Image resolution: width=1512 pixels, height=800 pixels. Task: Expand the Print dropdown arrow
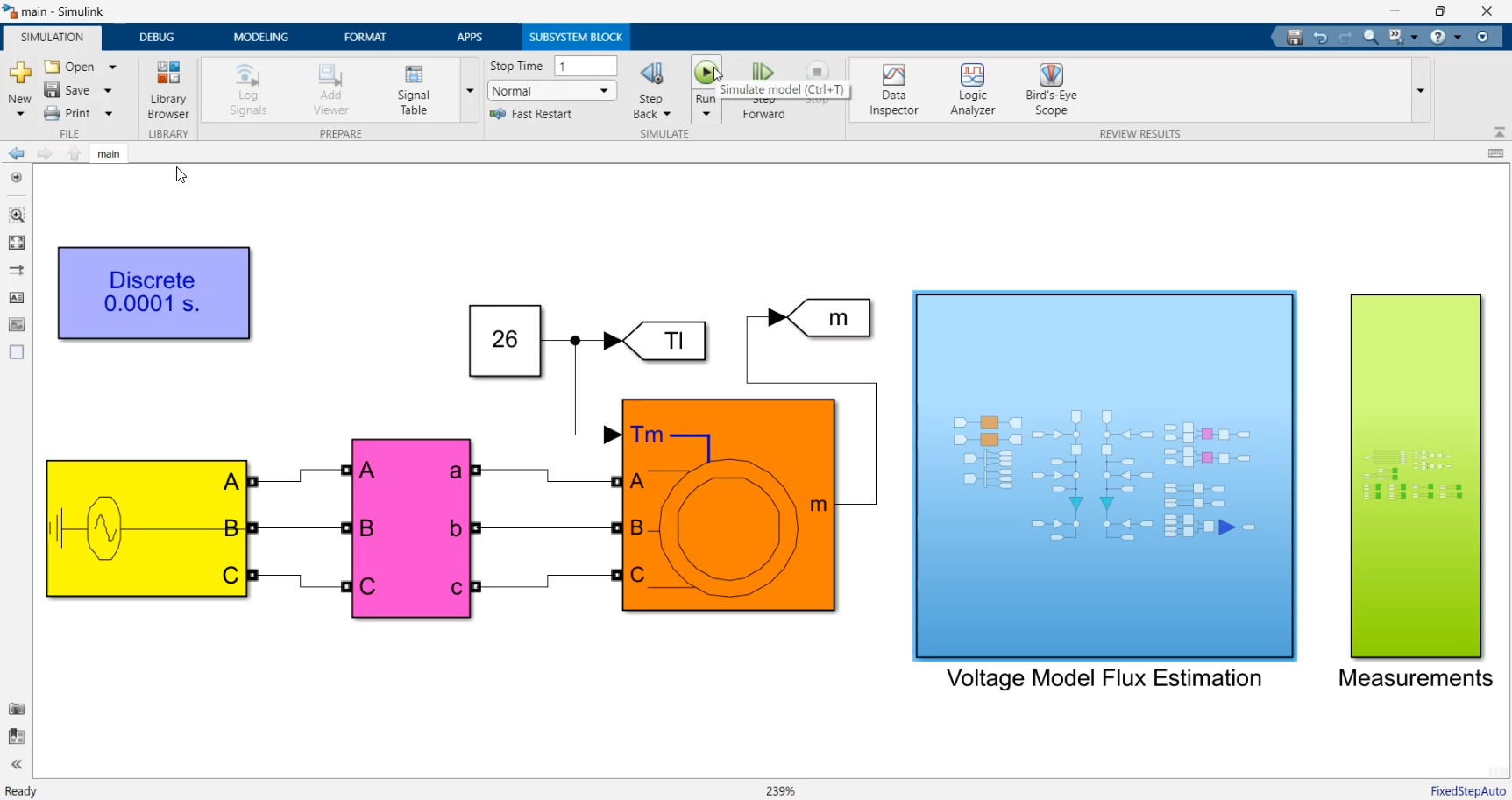point(109,113)
